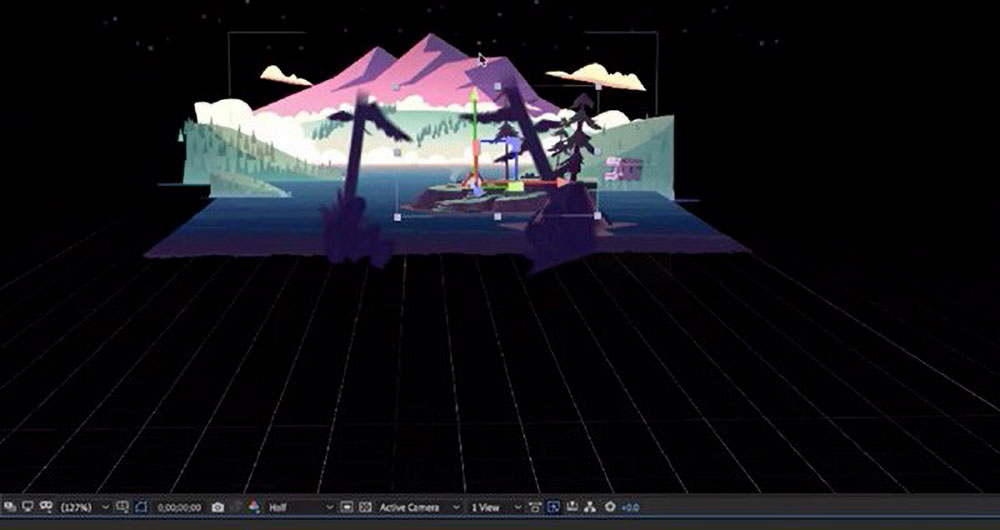Click the current time 0;00;00;00 display
Image resolution: width=1000 pixels, height=530 pixels.
(181, 507)
